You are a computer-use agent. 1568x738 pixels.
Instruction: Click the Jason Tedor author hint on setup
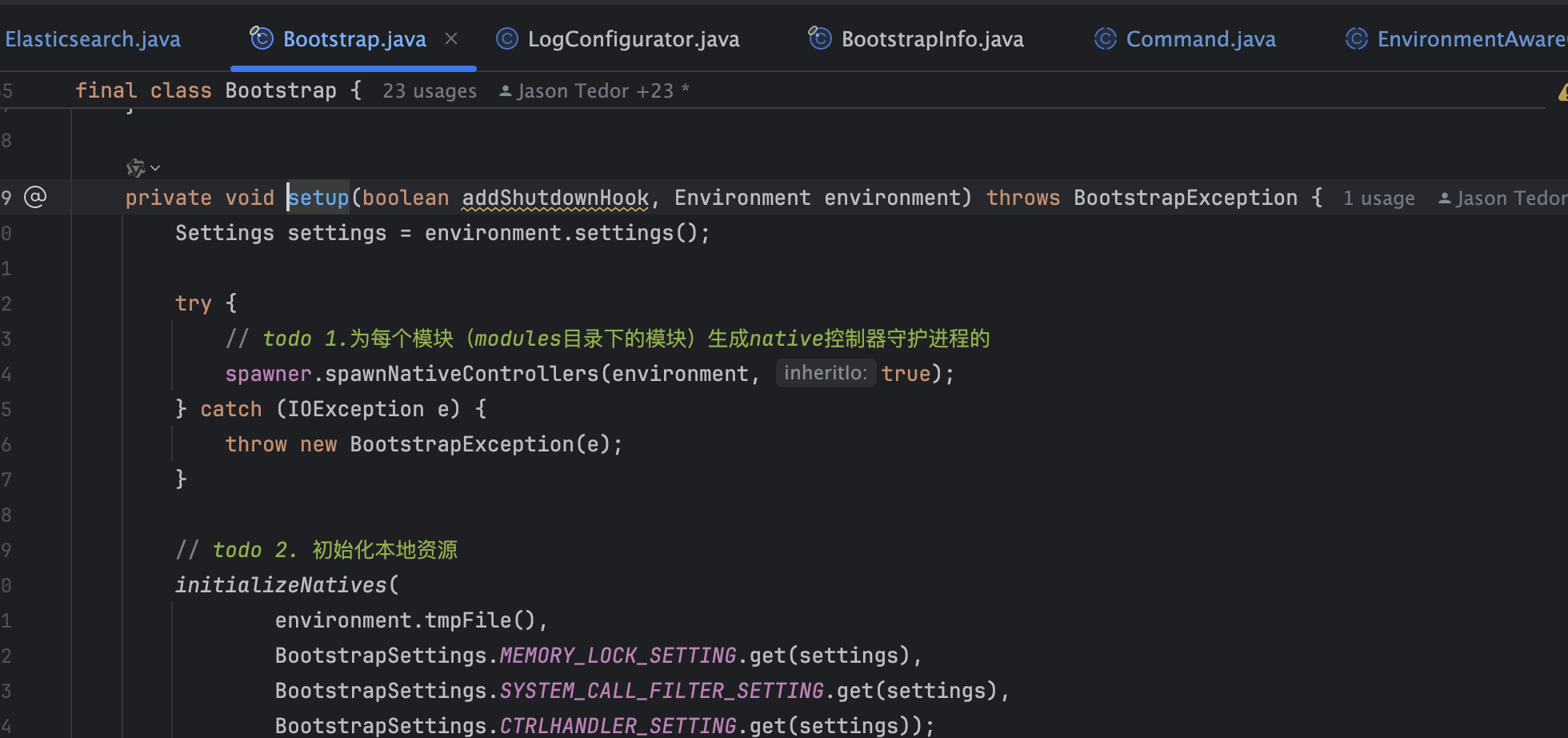1502,199
